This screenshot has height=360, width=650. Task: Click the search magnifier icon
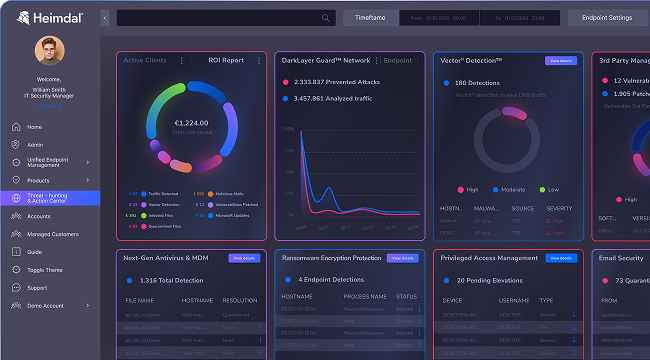click(326, 18)
